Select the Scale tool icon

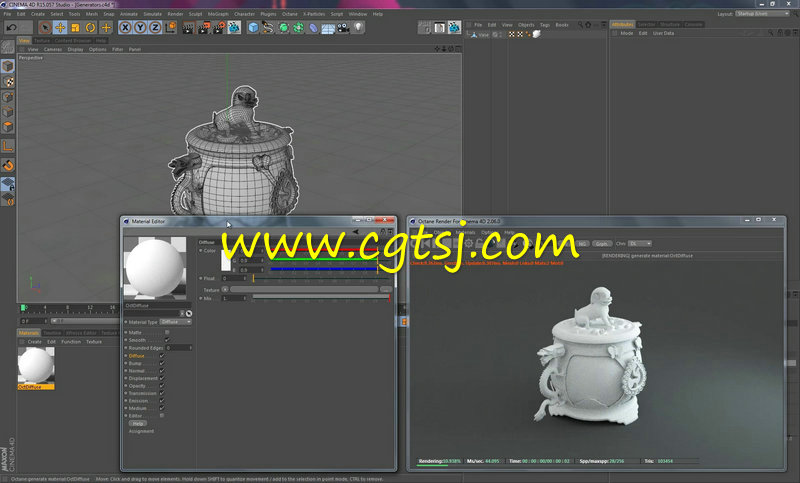click(x=76, y=28)
